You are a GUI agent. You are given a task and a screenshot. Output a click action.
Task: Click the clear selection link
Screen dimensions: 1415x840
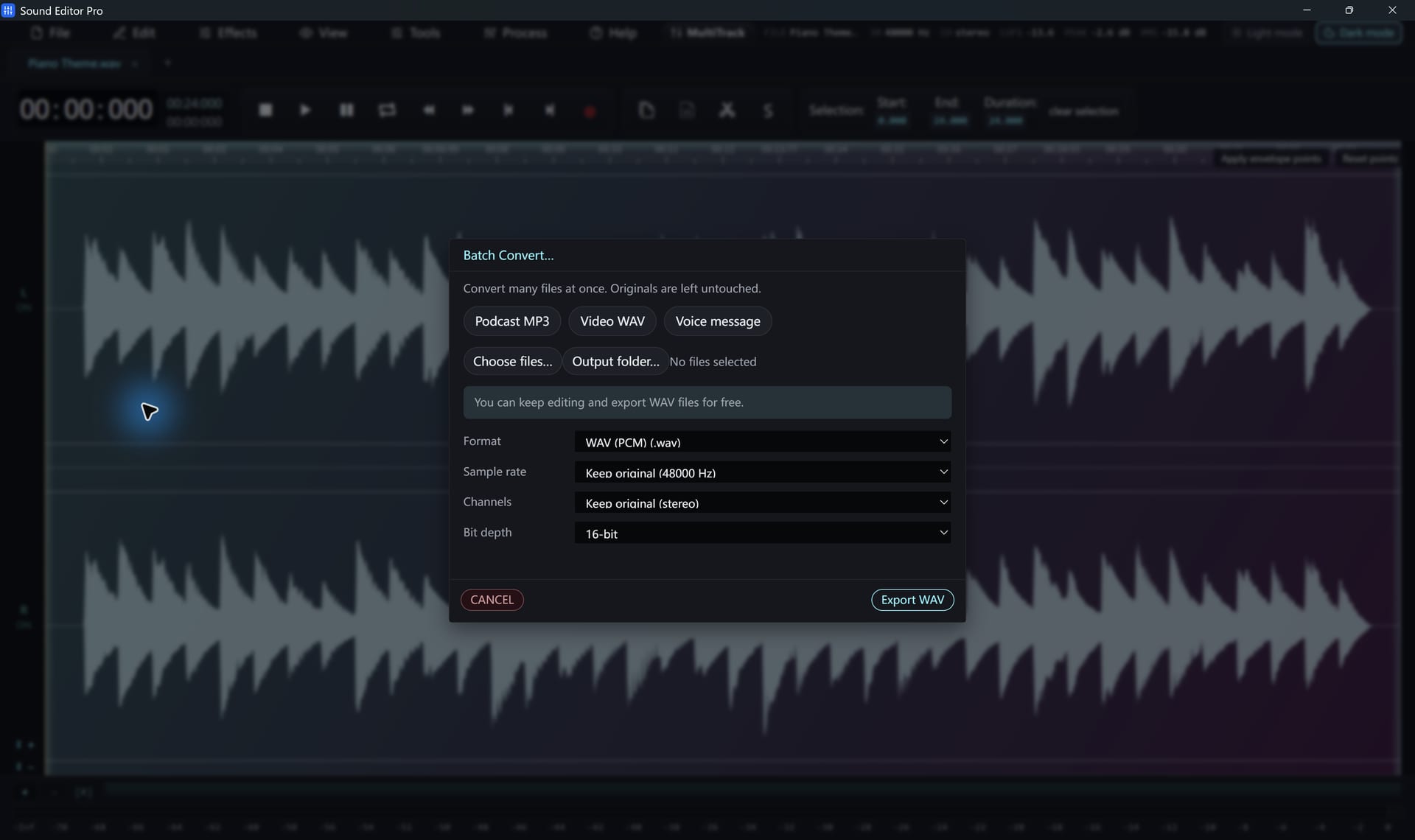(1083, 111)
